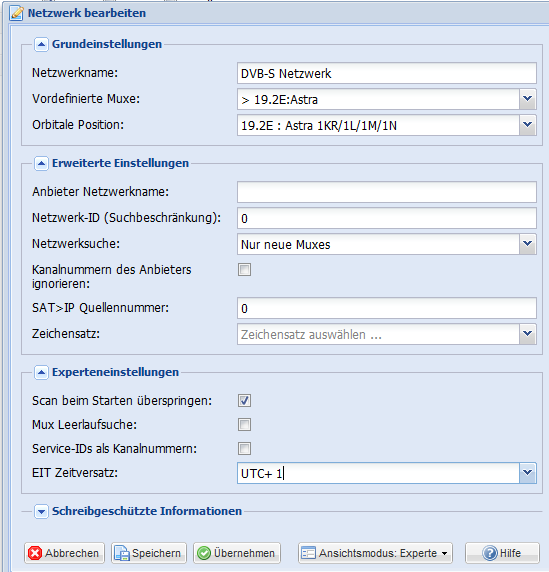Image resolution: width=549 pixels, height=572 pixels.
Task: Click the green Übernehmen checkmark icon
Action: [204, 553]
